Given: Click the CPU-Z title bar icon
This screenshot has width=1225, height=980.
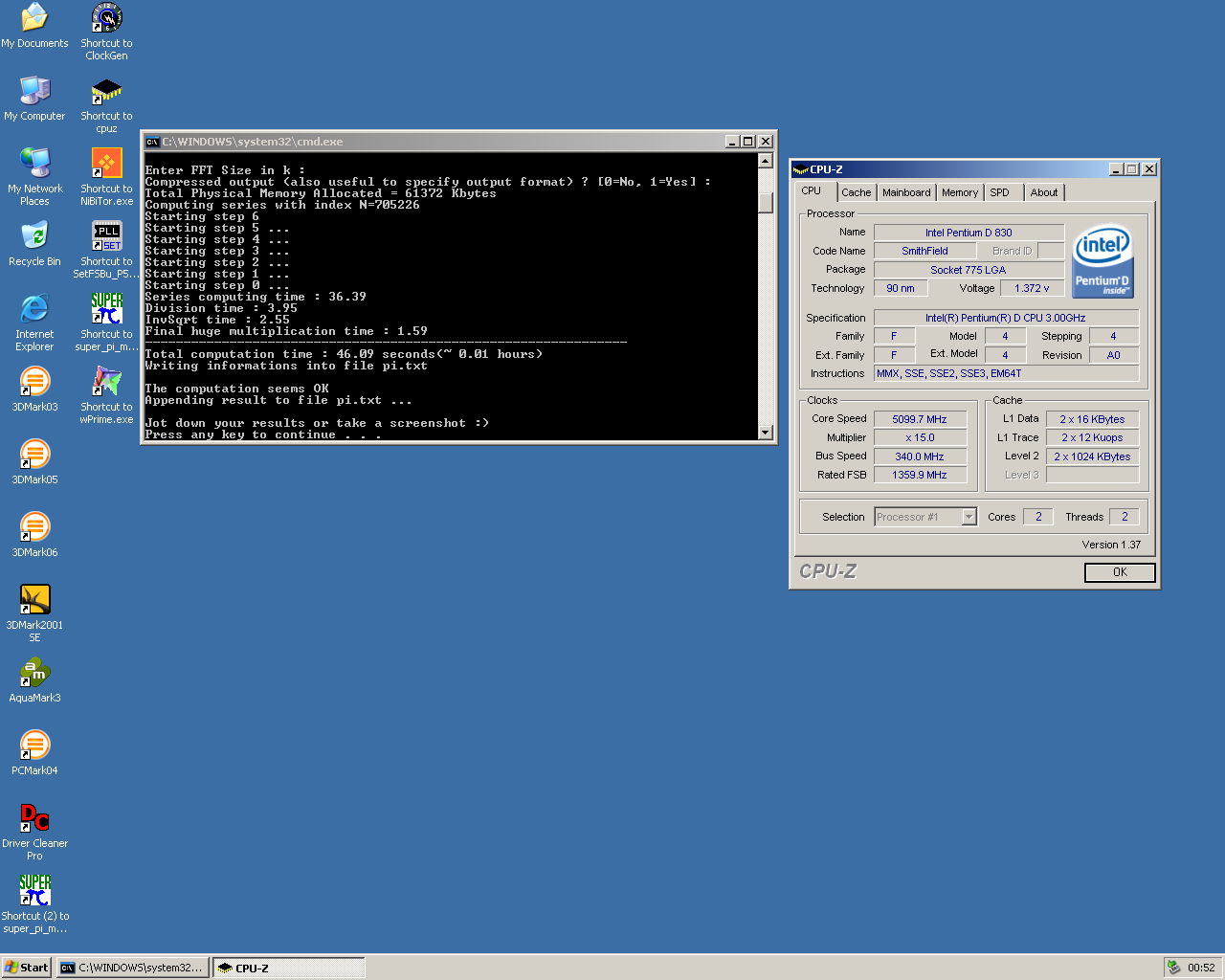Looking at the screenshot, I should tap(800, 169).
